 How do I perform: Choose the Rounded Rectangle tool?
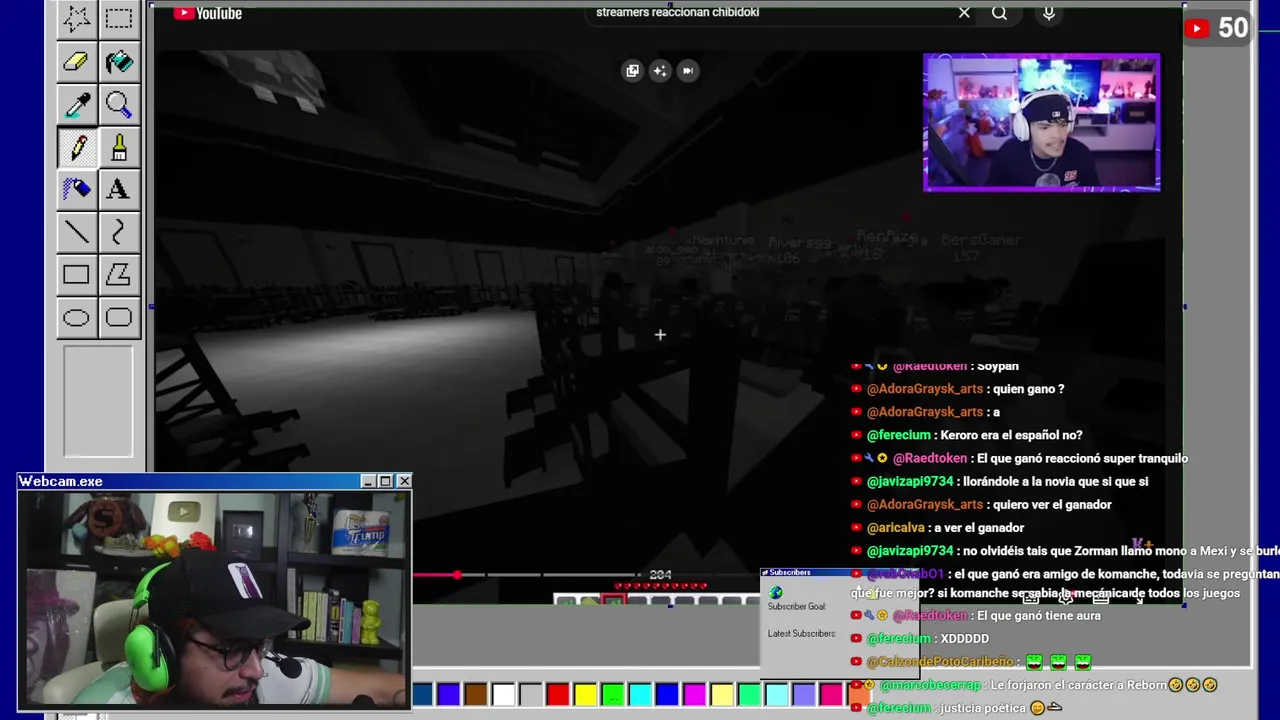tap(119, 318)
